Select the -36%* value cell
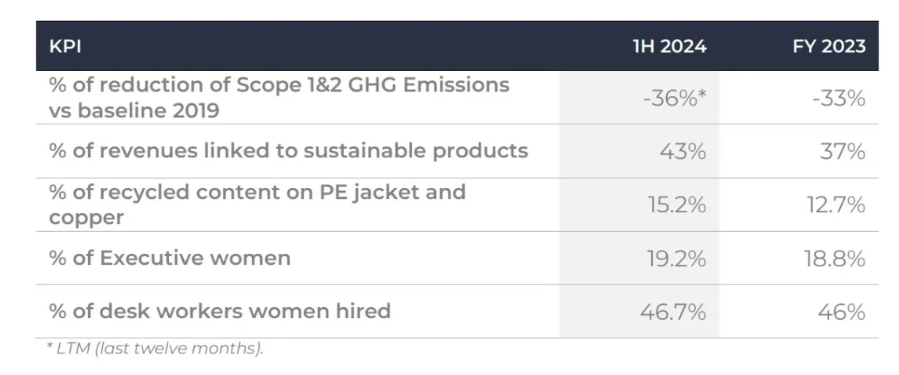Screen dimensions: 899x375 pos(674,99)
